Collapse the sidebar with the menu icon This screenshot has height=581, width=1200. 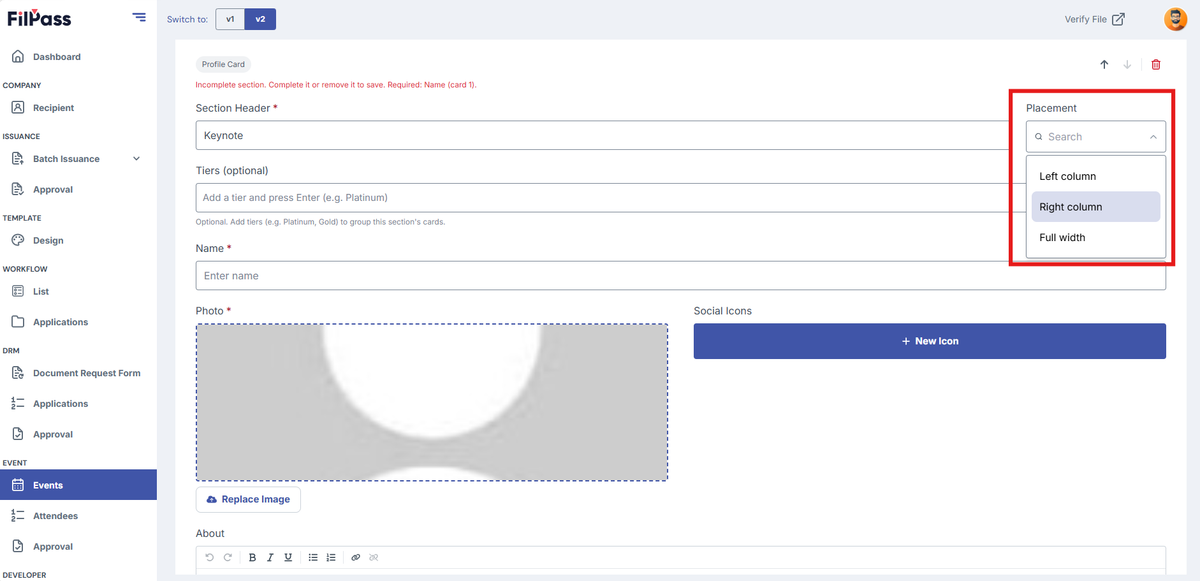tap(138, 18)
